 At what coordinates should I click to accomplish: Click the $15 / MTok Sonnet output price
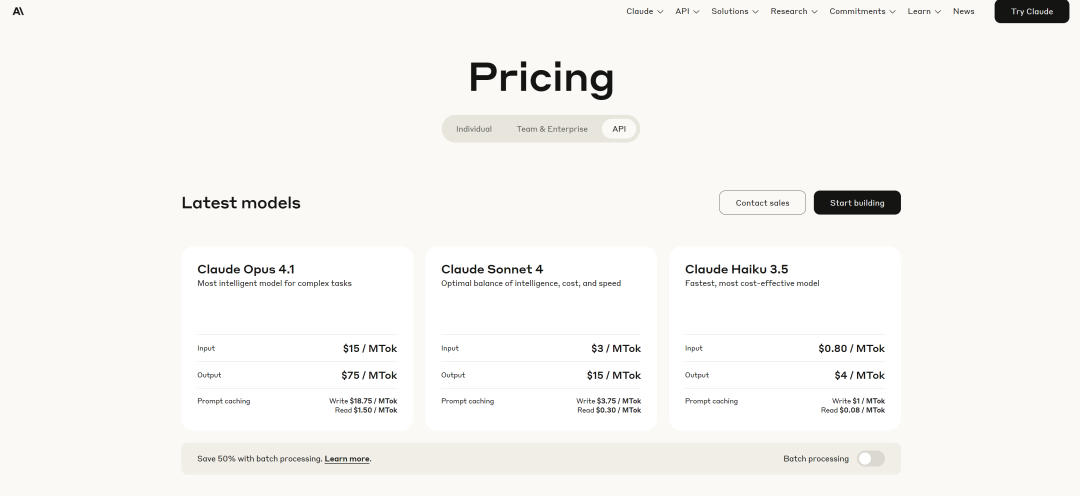click(x=614, y=375)
